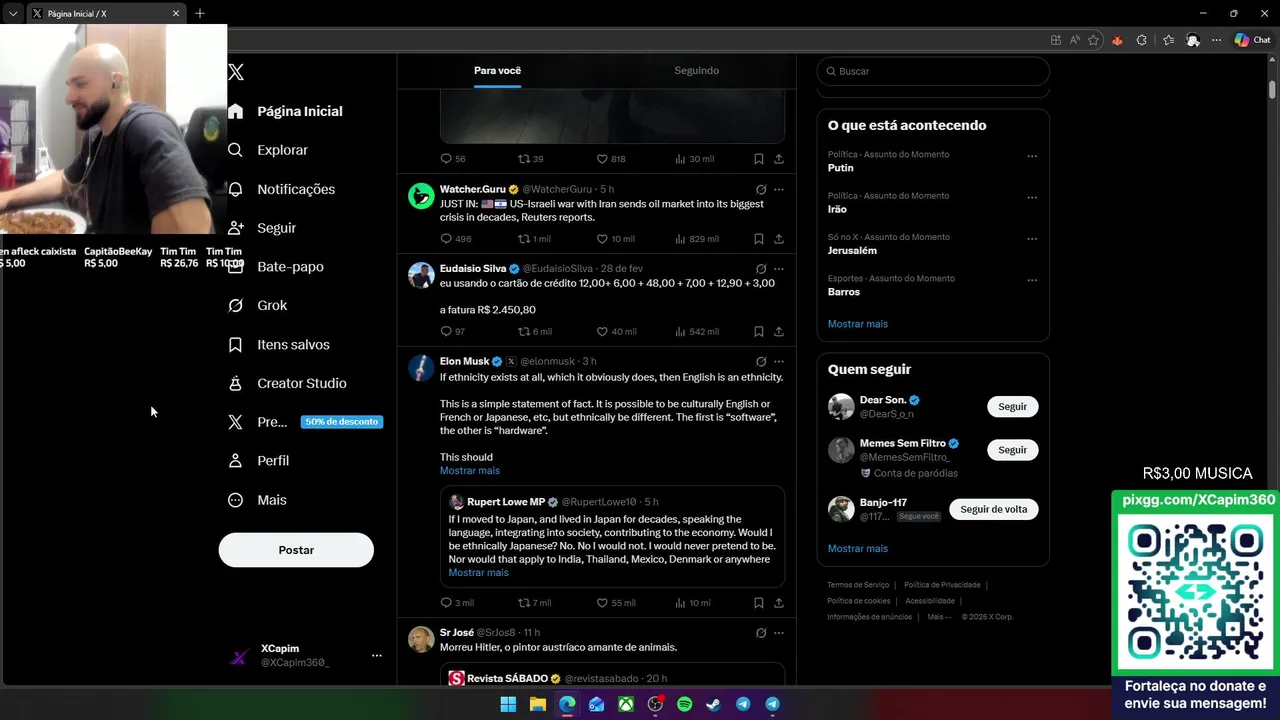Open Mais circle icon in sidebar
1280x720 pixels.
[235, 500]
